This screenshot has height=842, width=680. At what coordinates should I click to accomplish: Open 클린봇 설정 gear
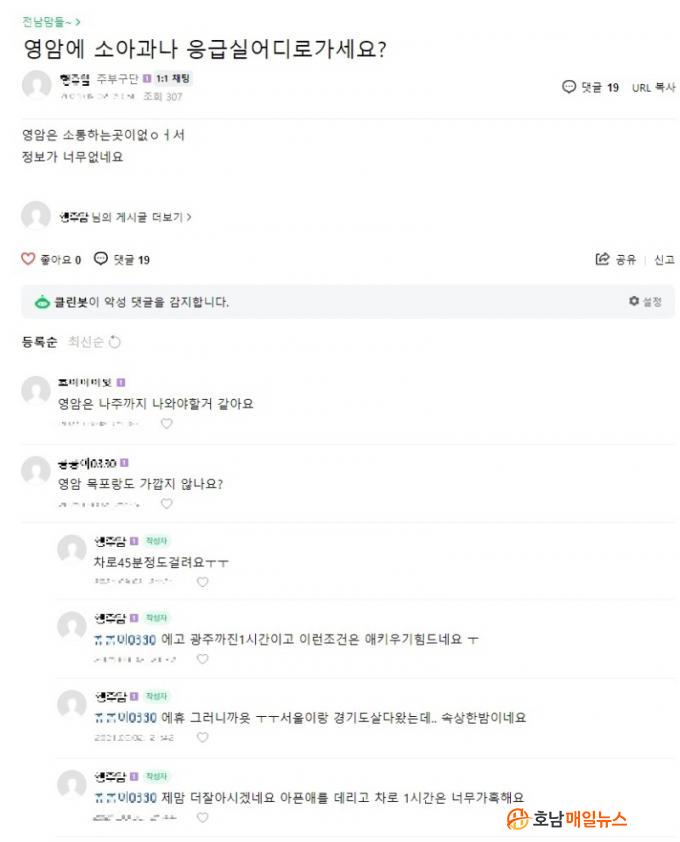634,301
